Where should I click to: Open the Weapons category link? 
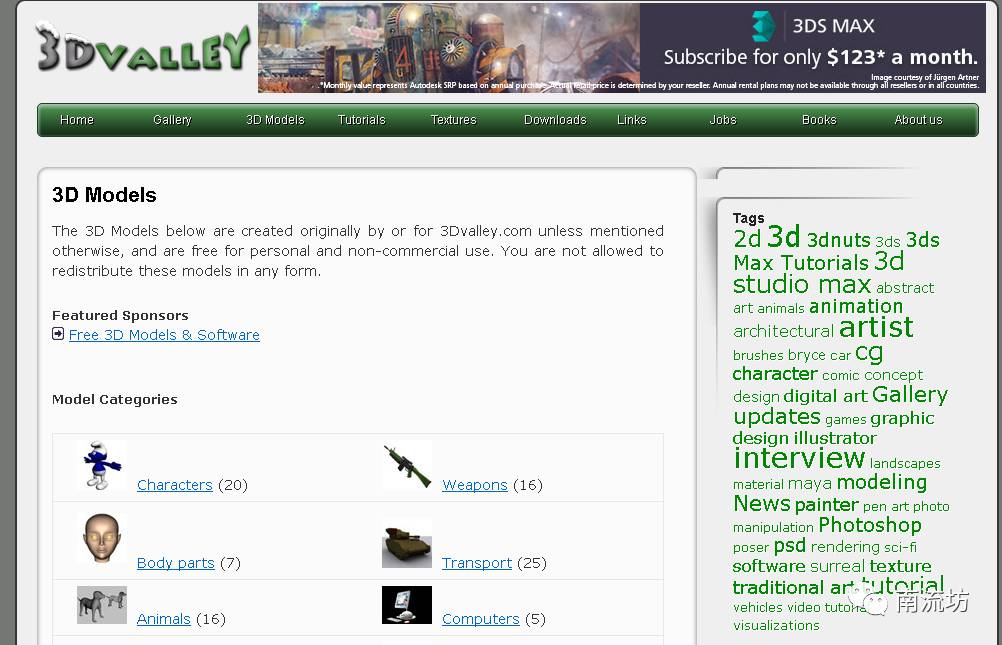point(475,485)
